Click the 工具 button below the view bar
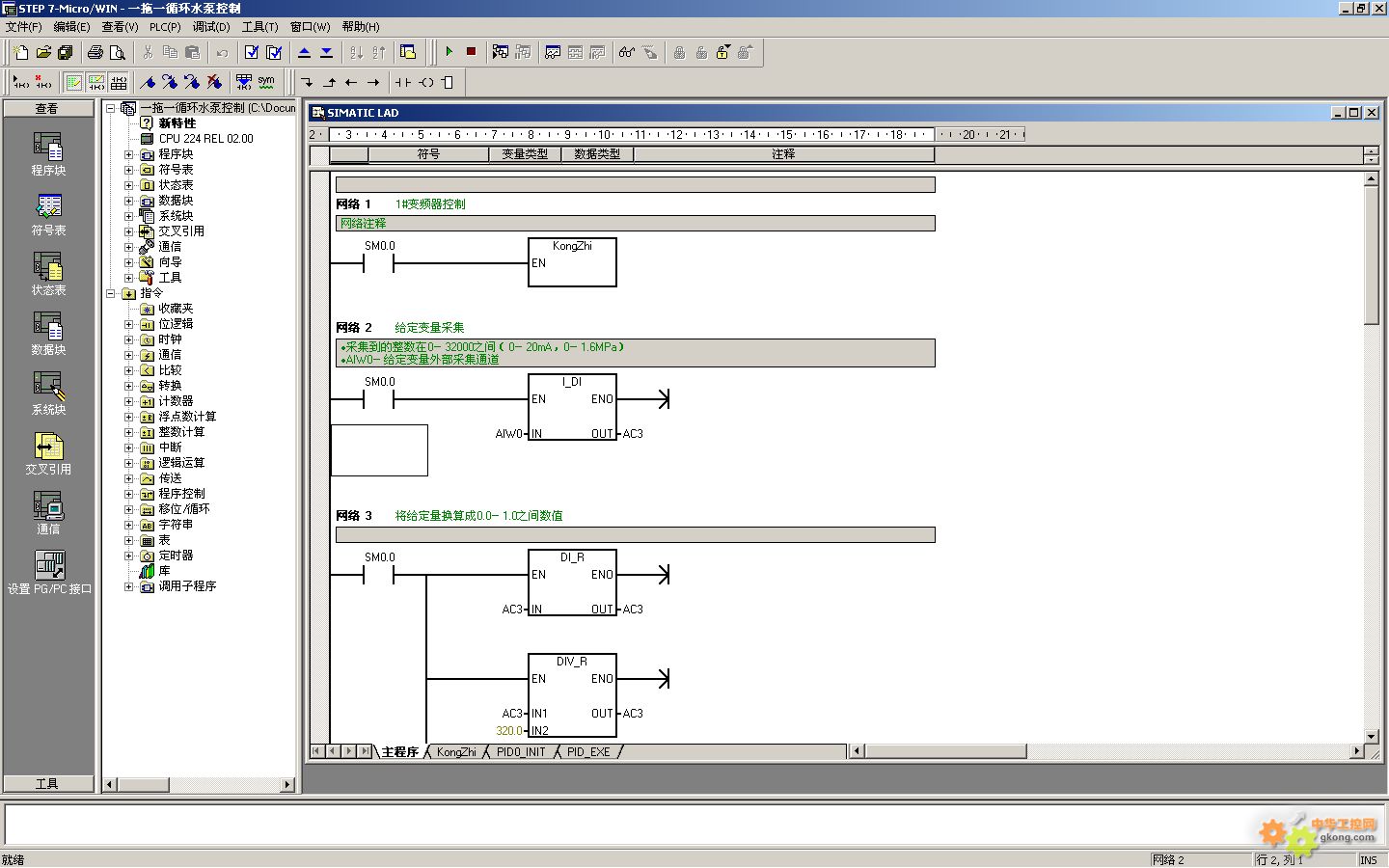The width and height of the screenshot is (1389, 868). coord(48,783)
